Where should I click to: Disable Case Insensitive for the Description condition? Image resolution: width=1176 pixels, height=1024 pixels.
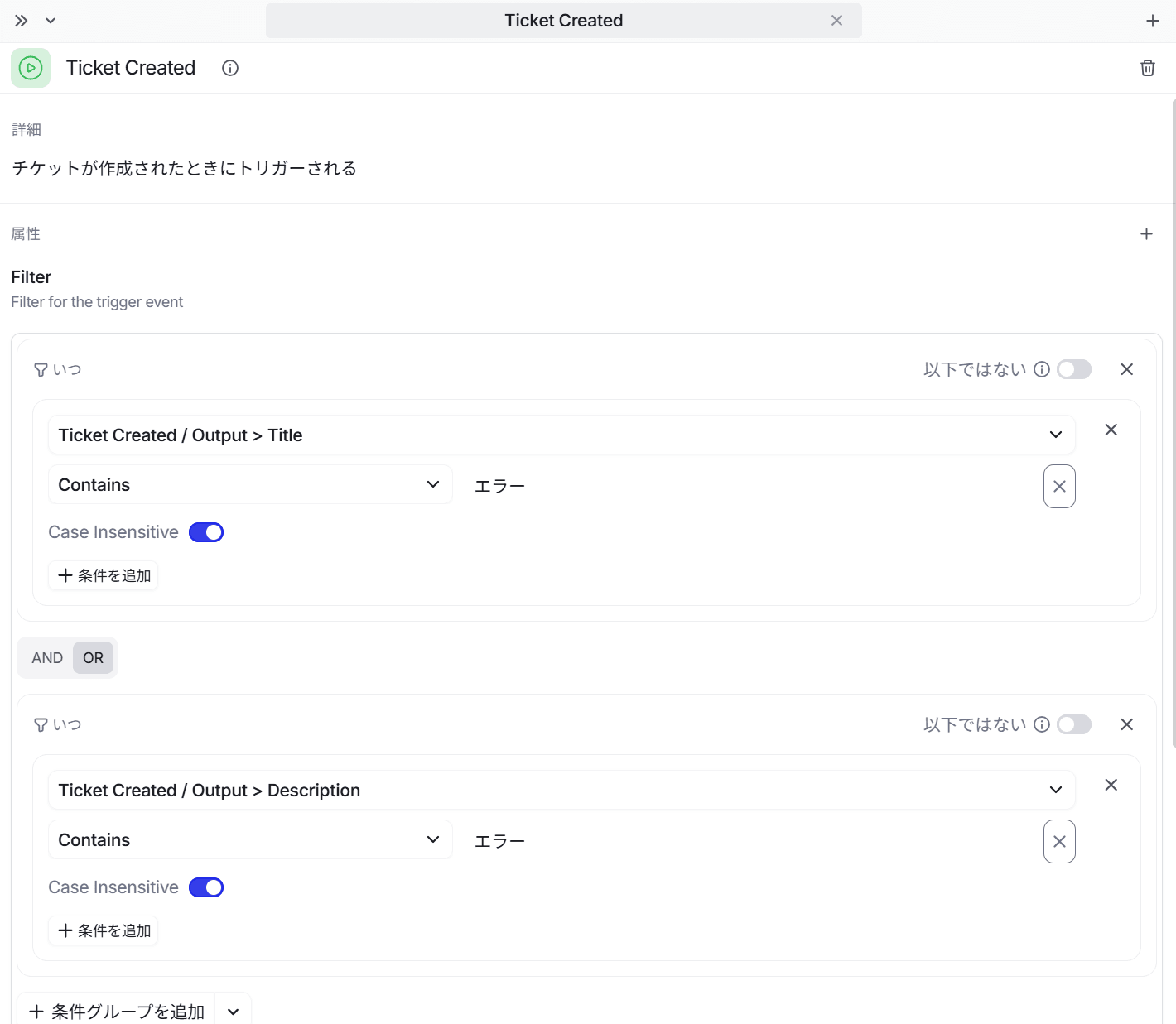(x=206, y=887)
